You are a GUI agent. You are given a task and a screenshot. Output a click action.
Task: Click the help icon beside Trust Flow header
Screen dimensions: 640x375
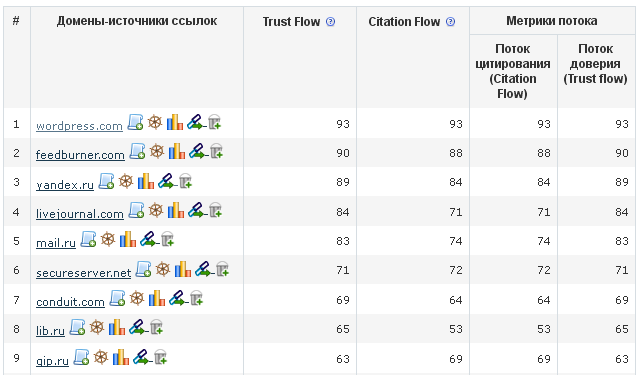pyautogui.click(x=331, y=22)
